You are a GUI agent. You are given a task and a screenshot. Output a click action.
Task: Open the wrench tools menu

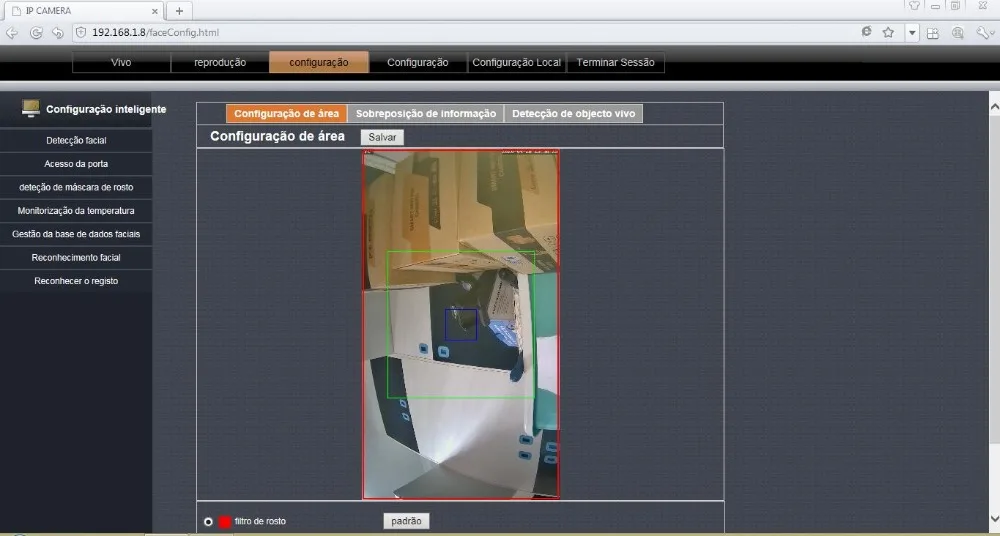tap(983, 33)
